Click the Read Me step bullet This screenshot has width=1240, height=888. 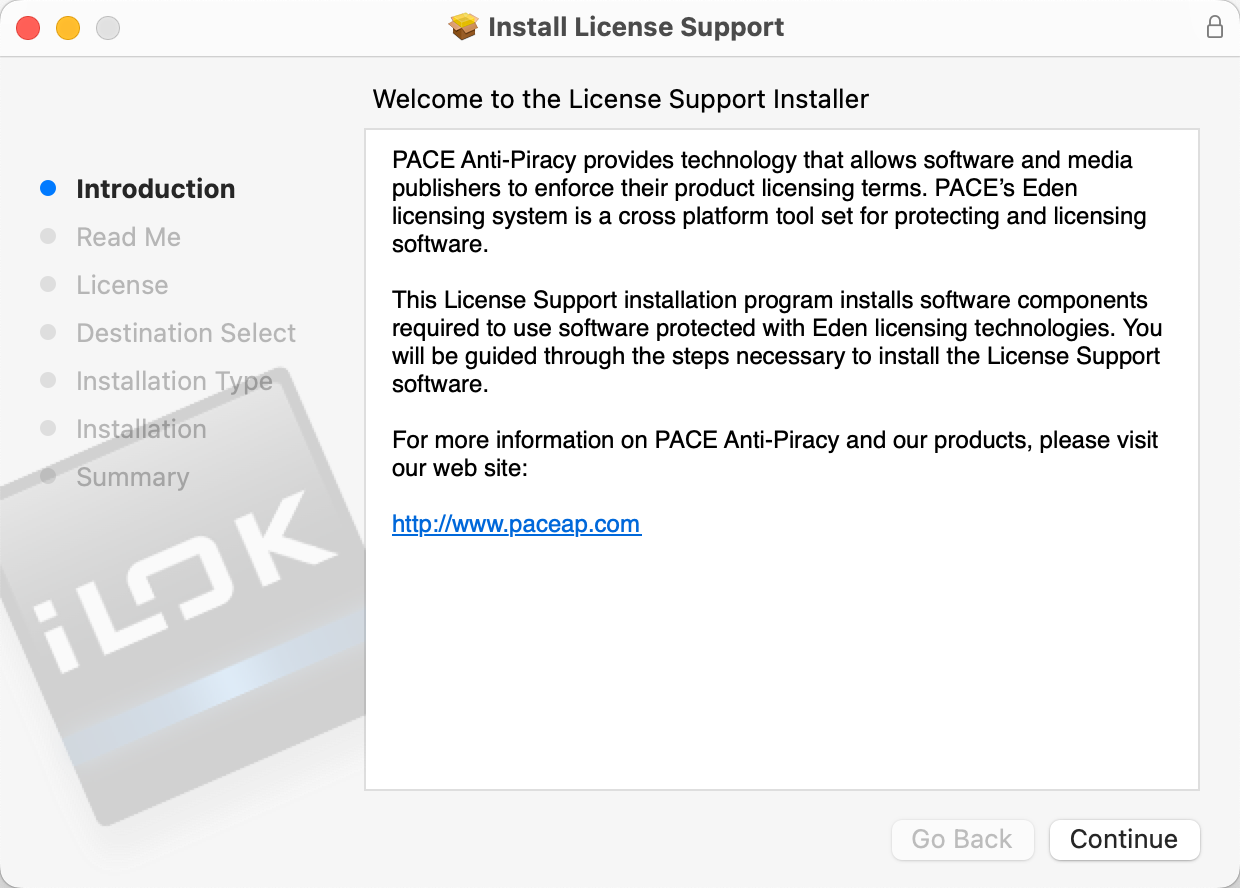pos(48,236)
